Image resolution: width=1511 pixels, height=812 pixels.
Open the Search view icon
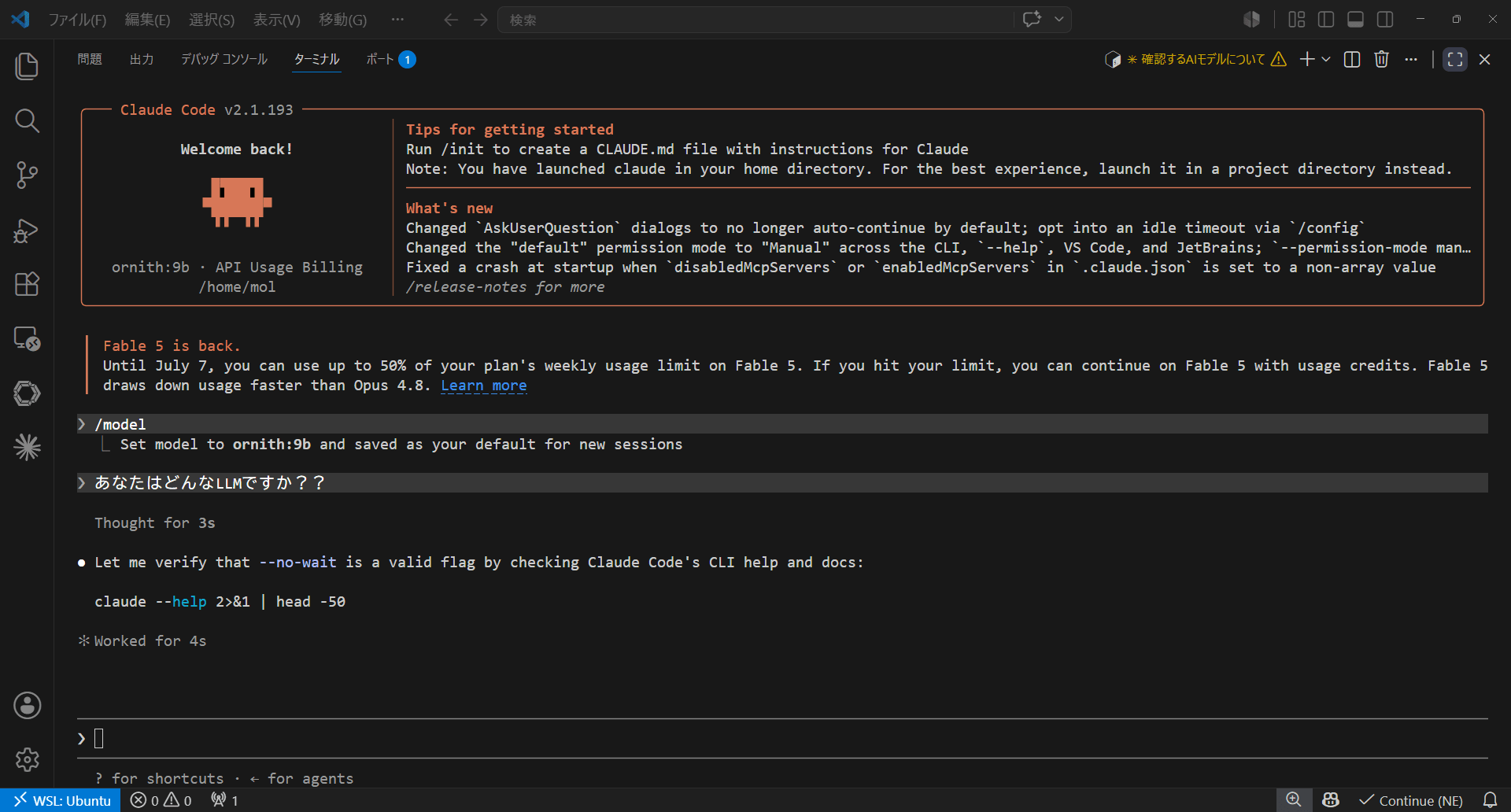click(x=27, y=120)
